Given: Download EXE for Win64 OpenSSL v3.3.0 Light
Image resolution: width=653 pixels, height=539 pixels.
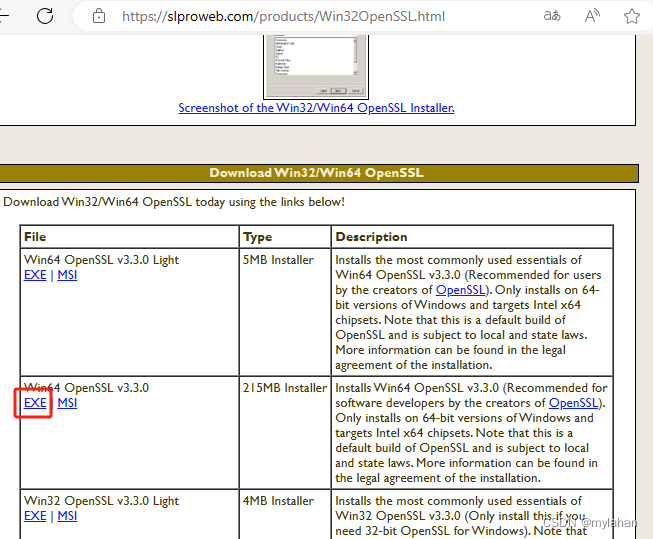Looking at the screenshot, I should tap(35, 275).
